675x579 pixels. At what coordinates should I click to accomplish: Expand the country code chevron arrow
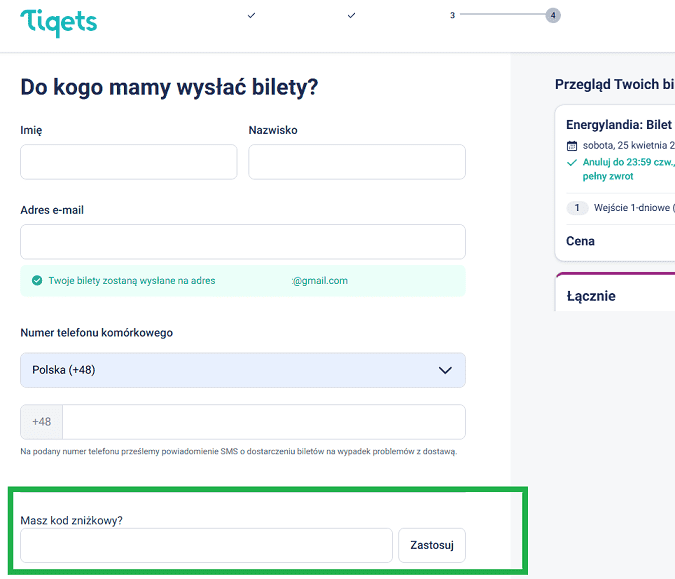446,370
